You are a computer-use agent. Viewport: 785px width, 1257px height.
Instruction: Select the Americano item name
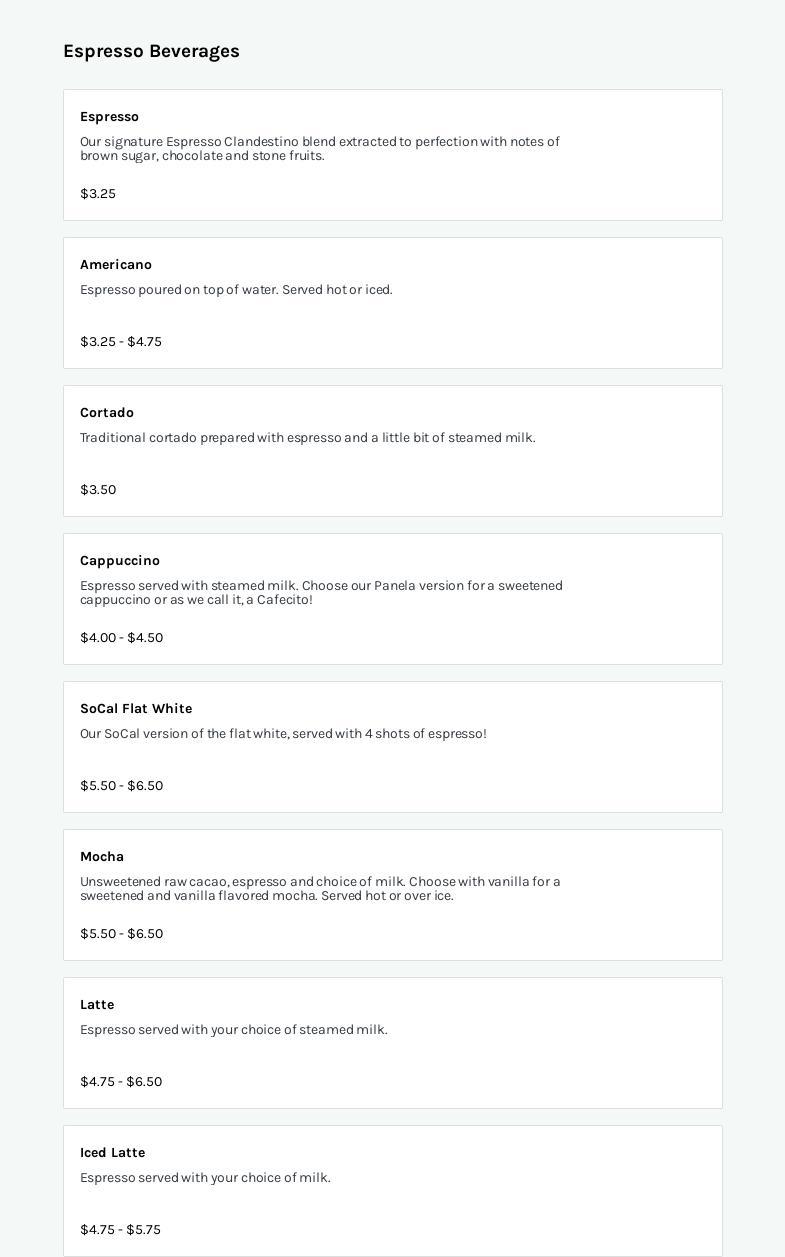116,265
